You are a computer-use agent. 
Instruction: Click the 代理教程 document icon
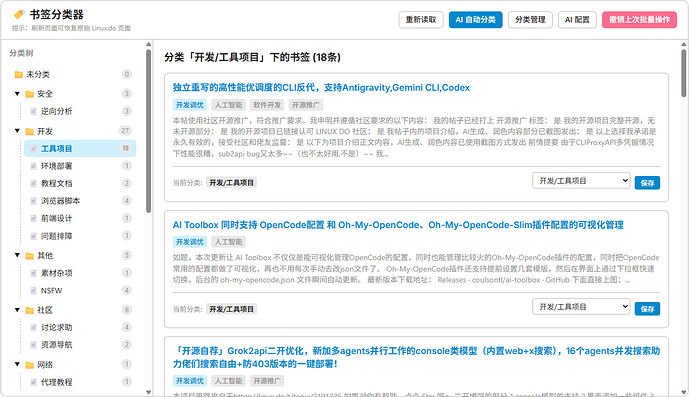[33, 382]
